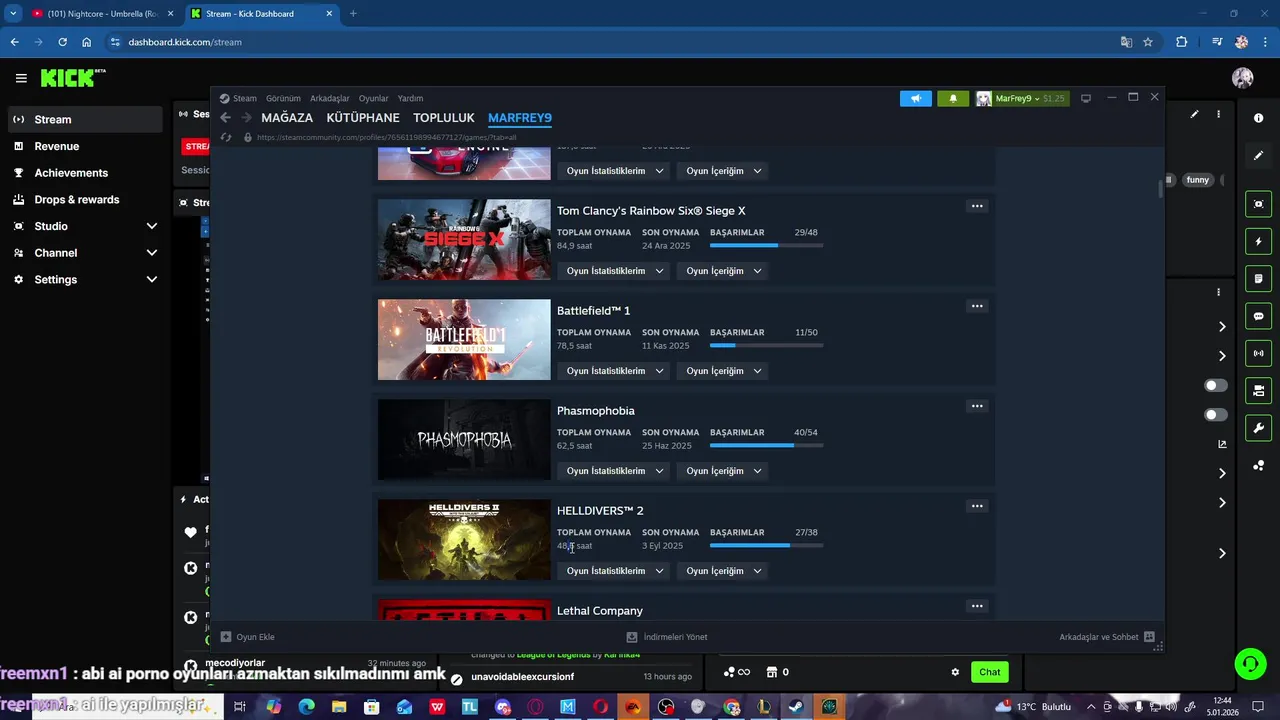Open info icon in Kick right toolbar
1280x720 pixels.
click(1259, 118)
